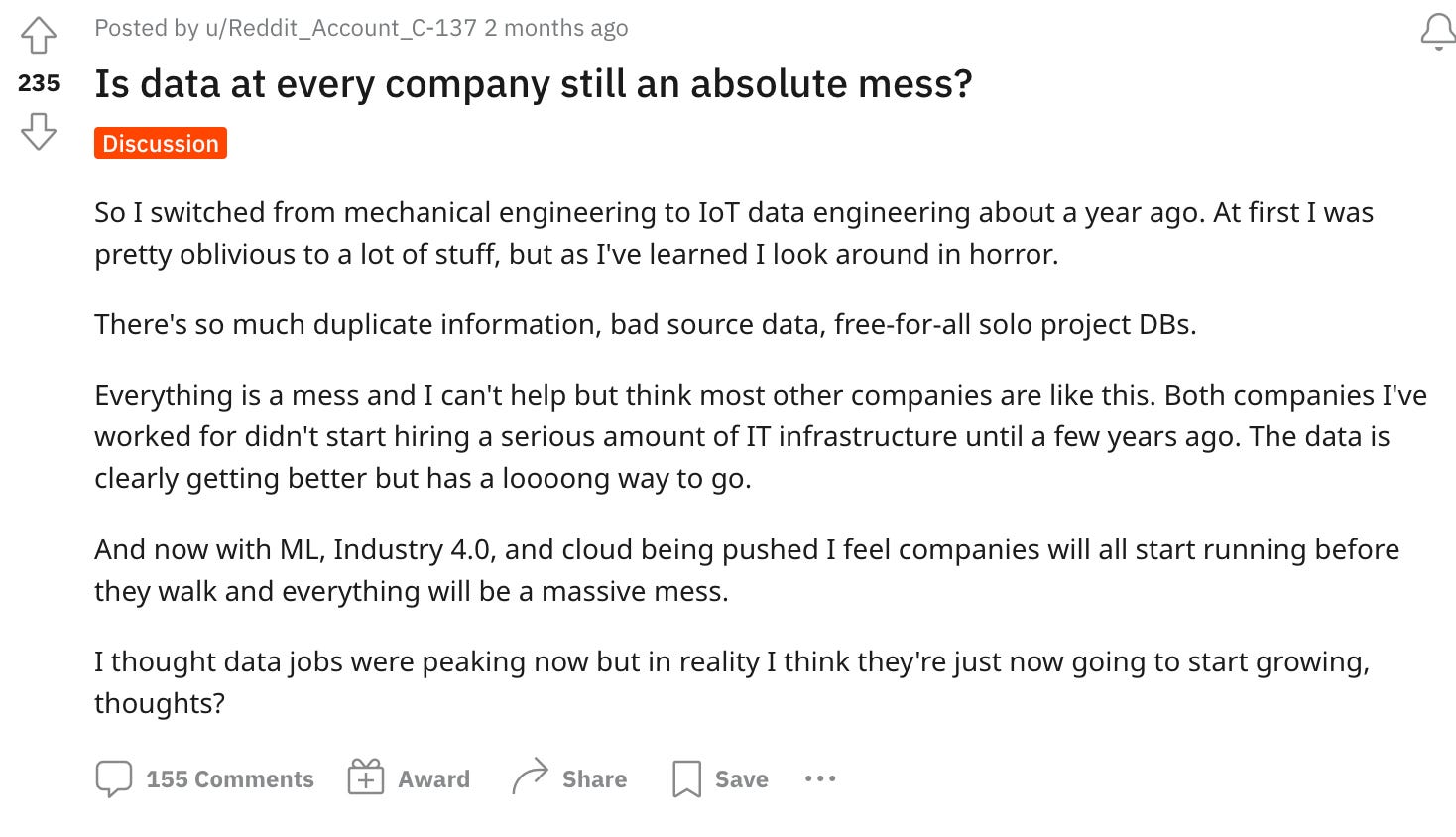Click the Save bookmark icon
Screen dimensions: 1456x837
click(687, 778)
